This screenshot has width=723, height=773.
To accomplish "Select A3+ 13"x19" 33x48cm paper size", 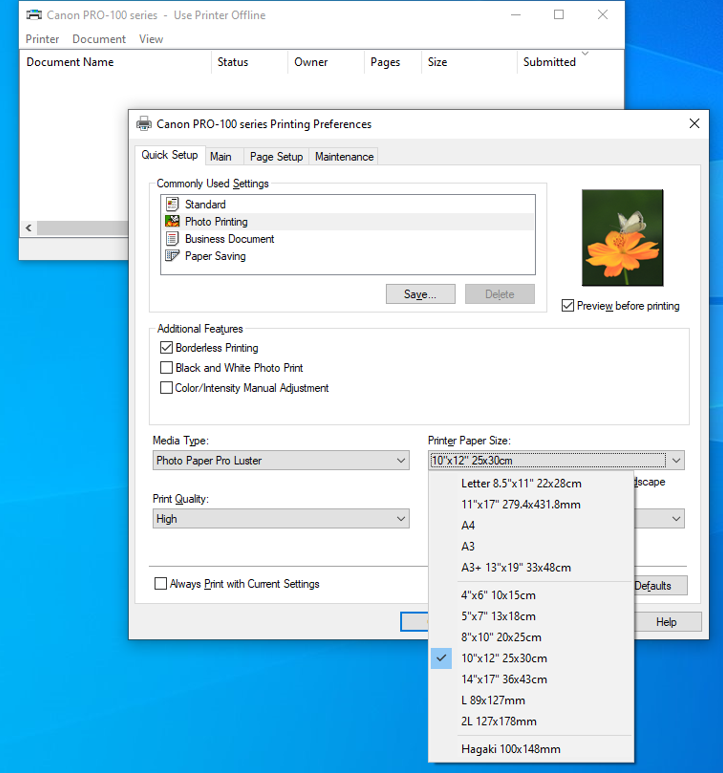I will pyautogui.click(x=531, y=567).
